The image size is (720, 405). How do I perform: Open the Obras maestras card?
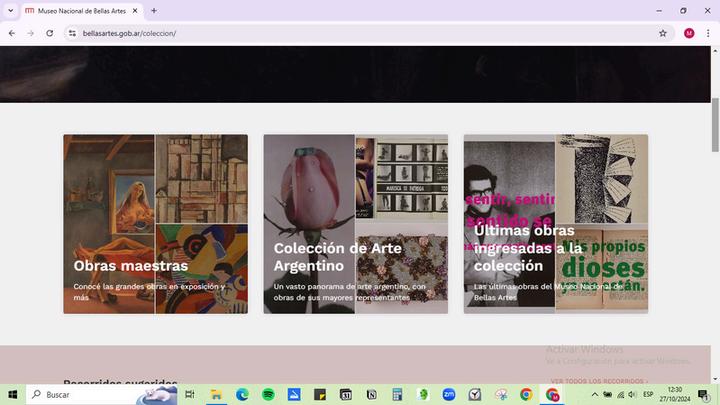[156, 224]
